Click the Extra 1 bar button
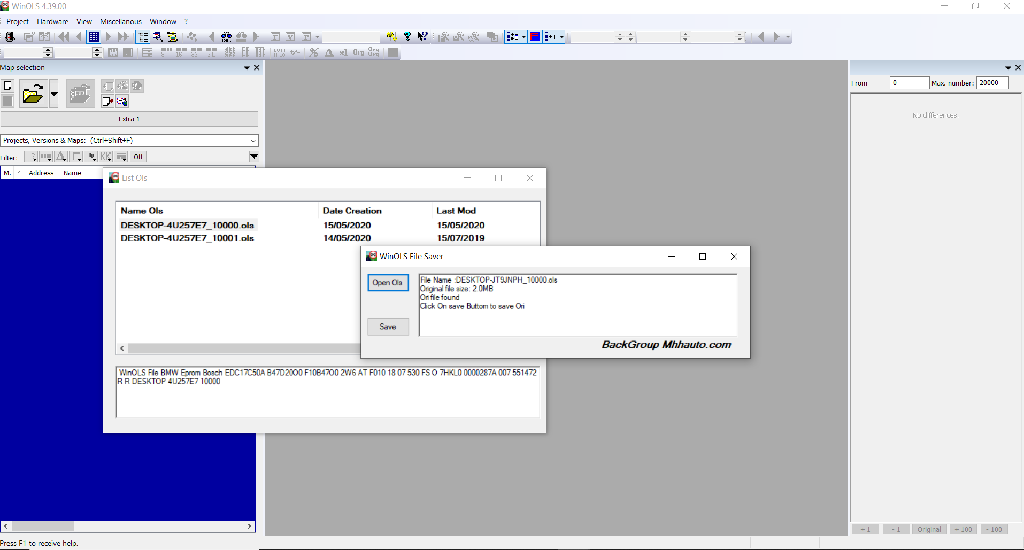Viewport: 1024px width, 550px height. pos(129,119)
